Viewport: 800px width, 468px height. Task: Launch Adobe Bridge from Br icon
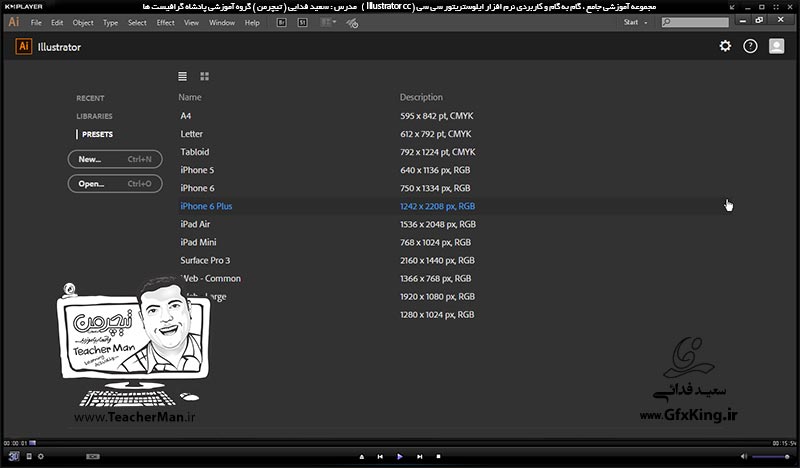click(x=282, y=22)
